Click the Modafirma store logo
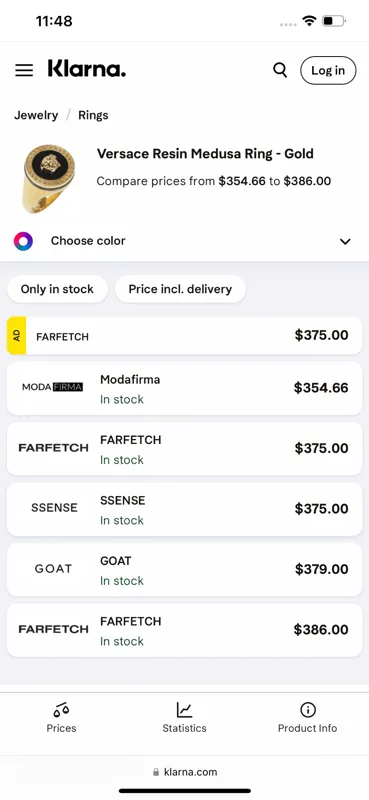Image resolution: width=369 pixels, height=800 pixels. click(53, 387)
